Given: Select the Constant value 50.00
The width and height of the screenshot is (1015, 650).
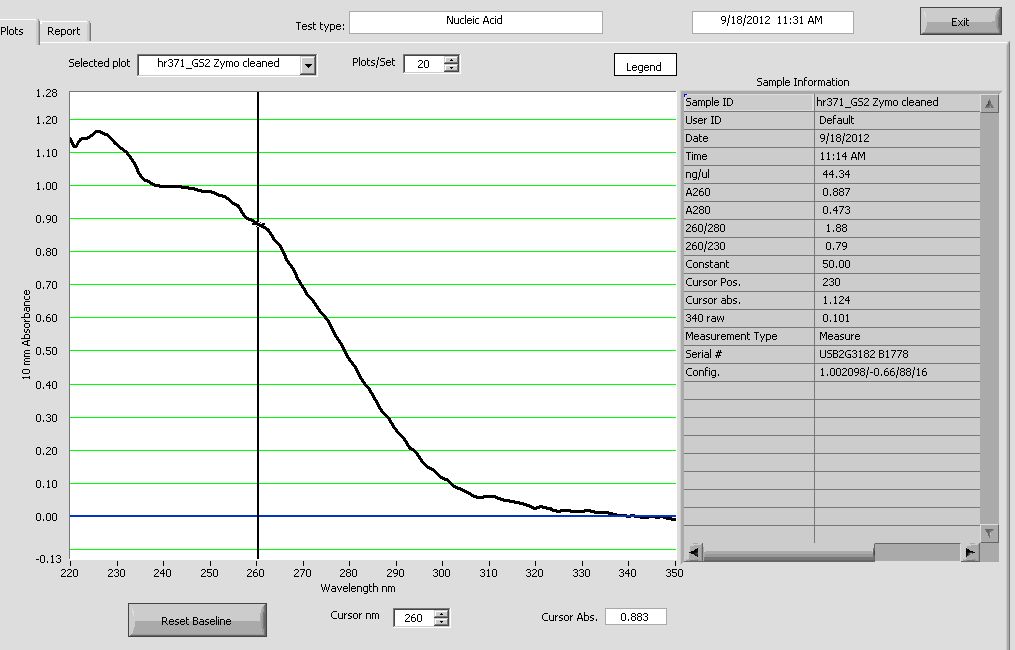Looking at the screenshot, I should [x=897, y=264].
